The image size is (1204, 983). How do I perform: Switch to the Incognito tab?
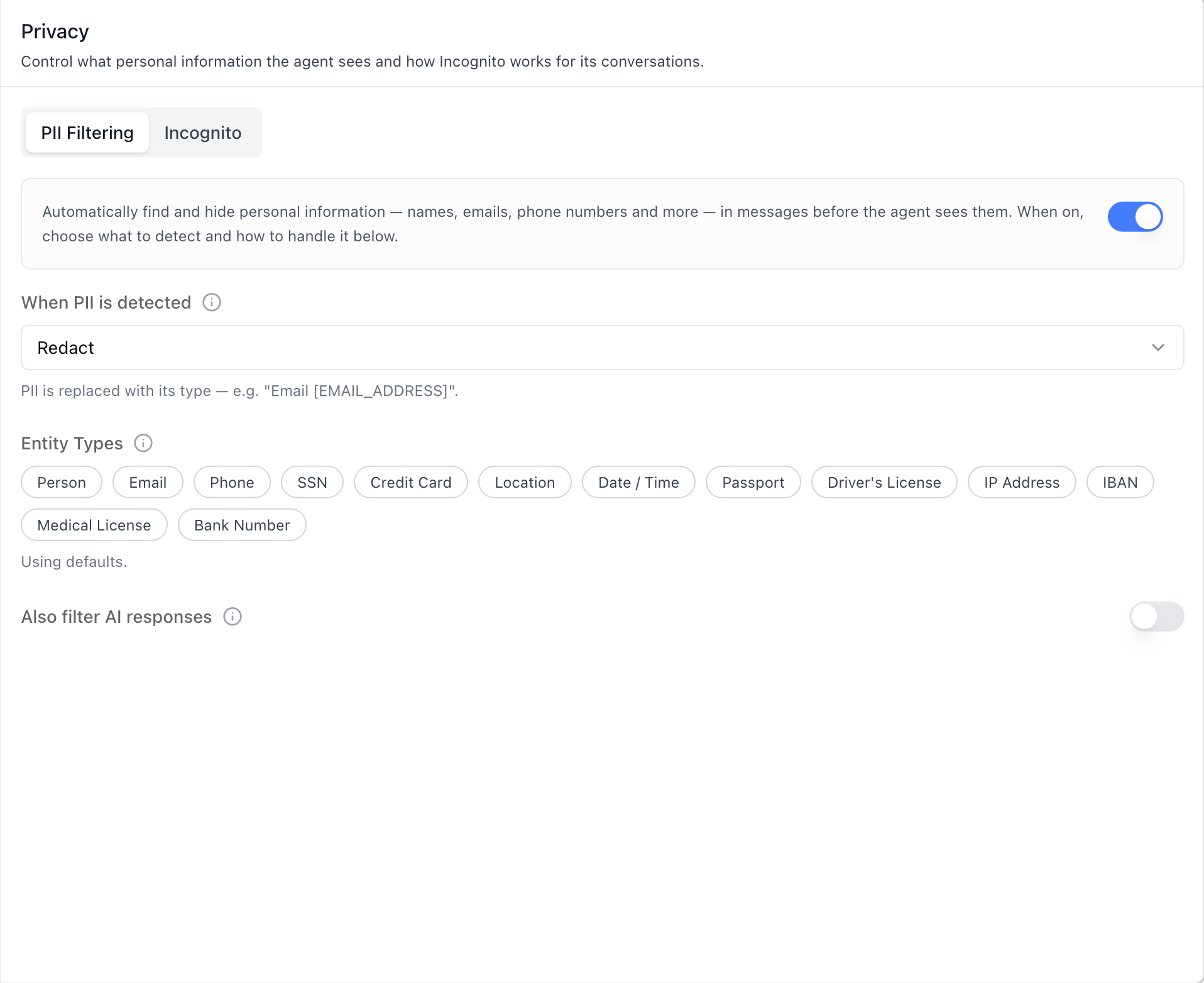(x=203, y=133)
